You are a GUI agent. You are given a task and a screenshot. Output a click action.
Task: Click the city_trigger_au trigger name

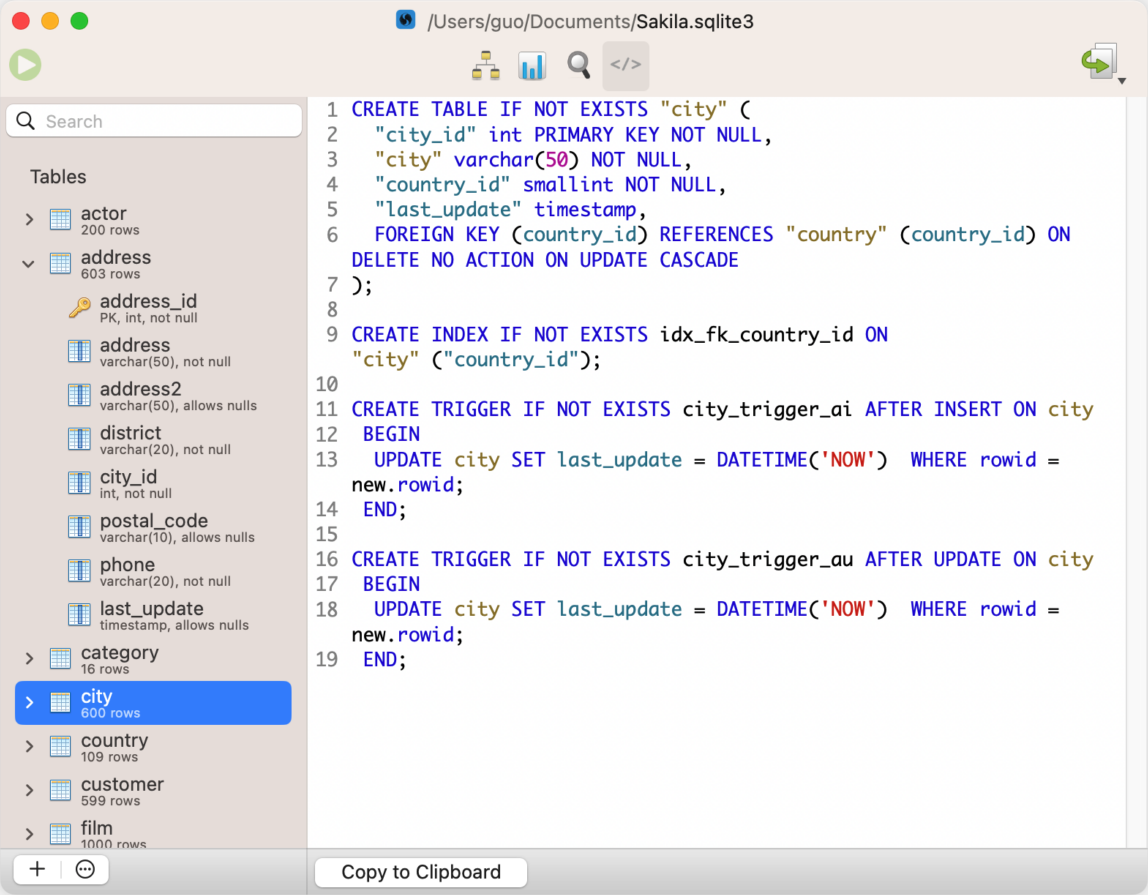pyautogui.click(x=767, y=560)
